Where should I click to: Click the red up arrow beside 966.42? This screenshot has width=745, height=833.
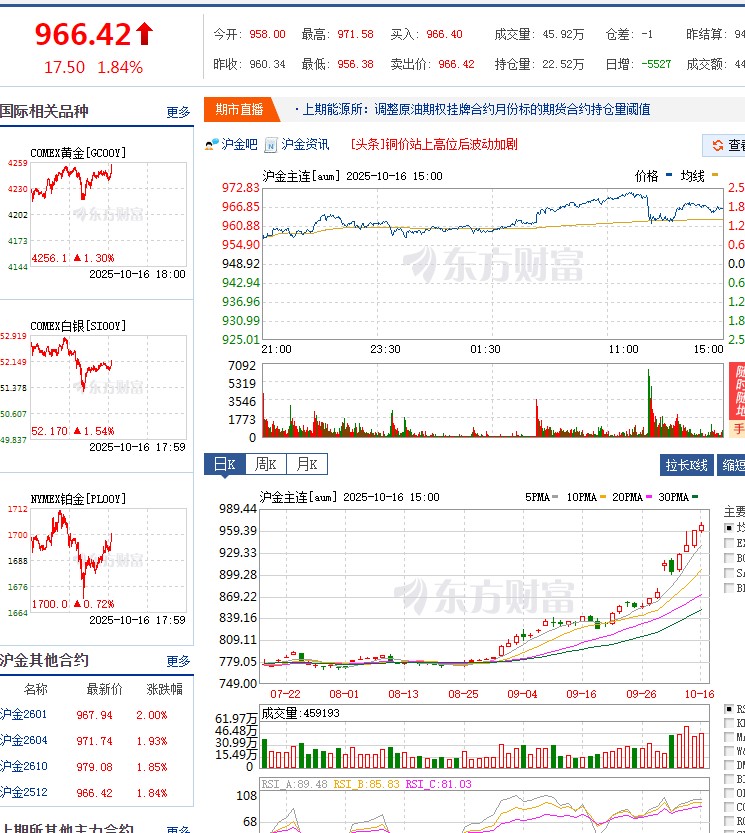tap(145, 35)
